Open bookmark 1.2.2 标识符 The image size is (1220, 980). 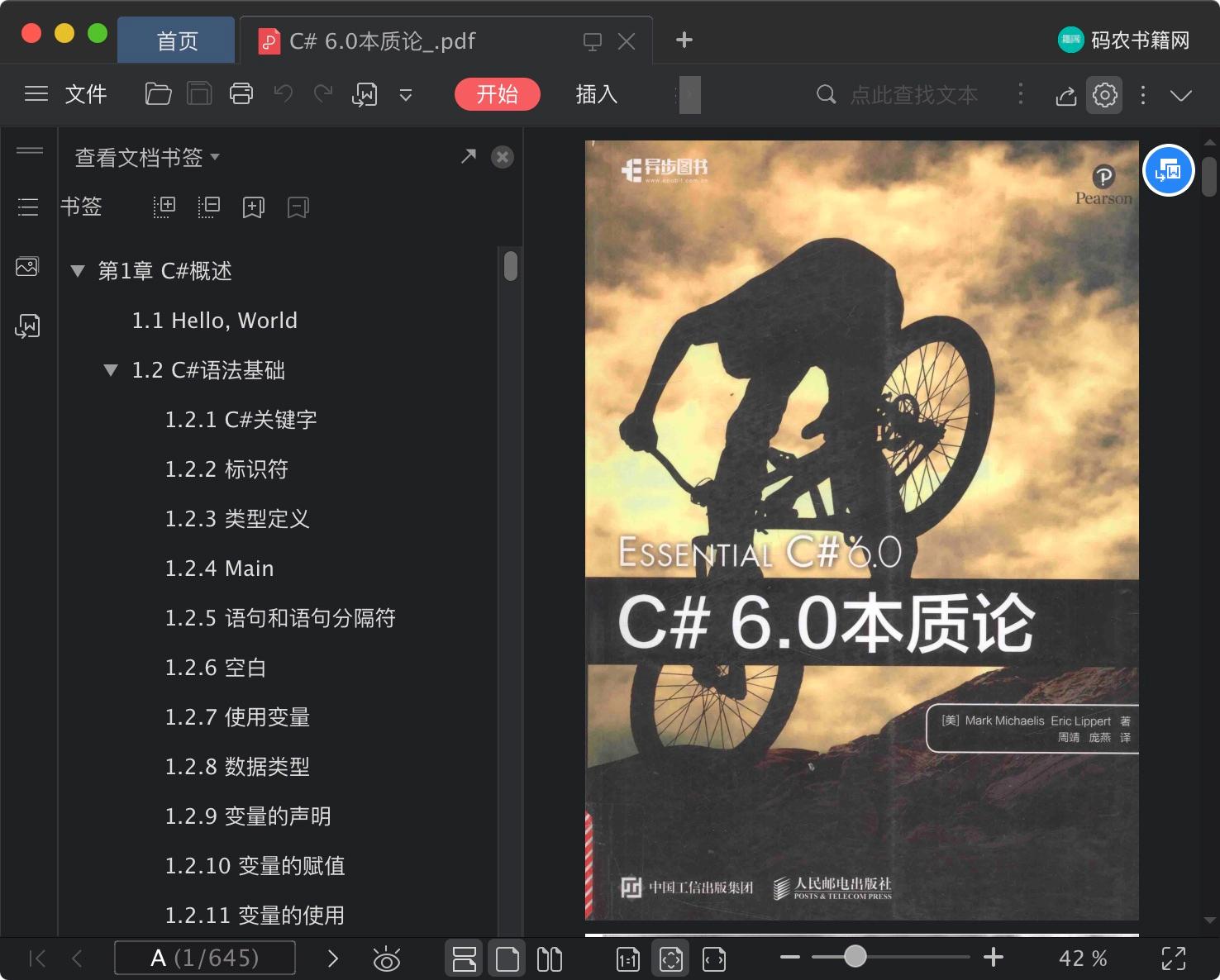tap(226, 469)
